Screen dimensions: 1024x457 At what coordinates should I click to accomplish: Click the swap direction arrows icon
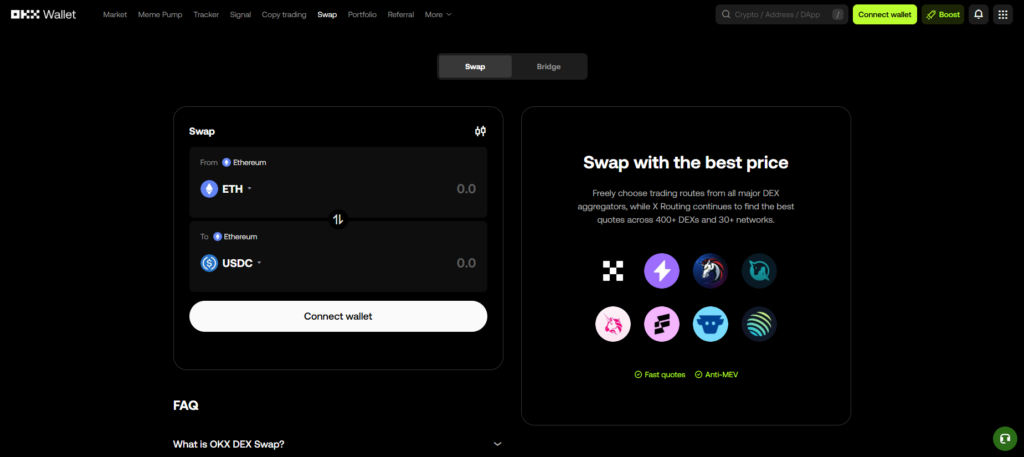338,219
